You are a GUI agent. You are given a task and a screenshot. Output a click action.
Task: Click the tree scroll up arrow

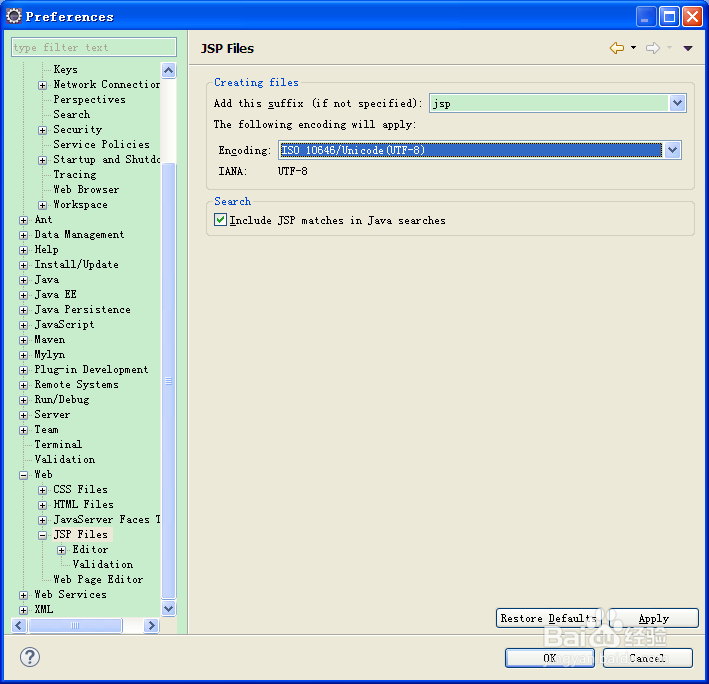coord(168,70)
